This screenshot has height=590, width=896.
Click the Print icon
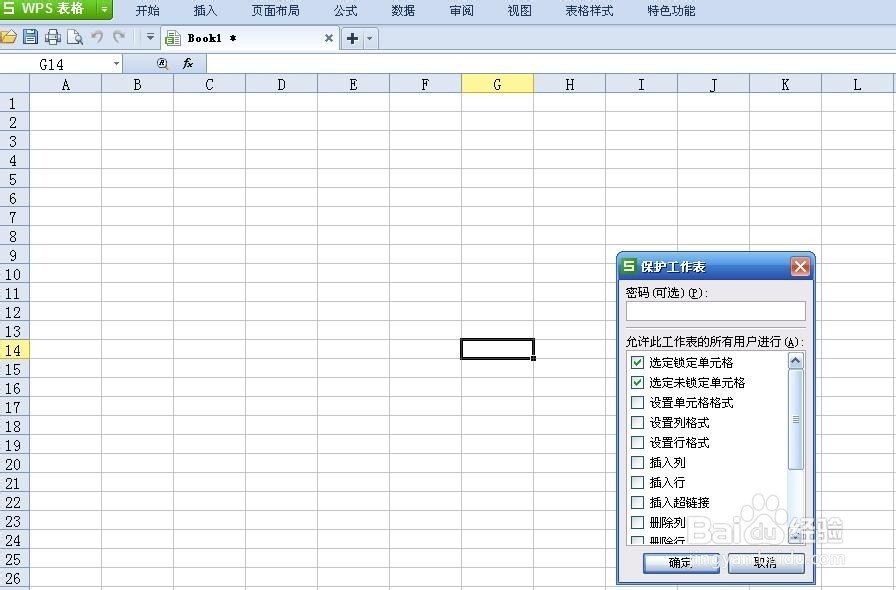tap(53, 36)
